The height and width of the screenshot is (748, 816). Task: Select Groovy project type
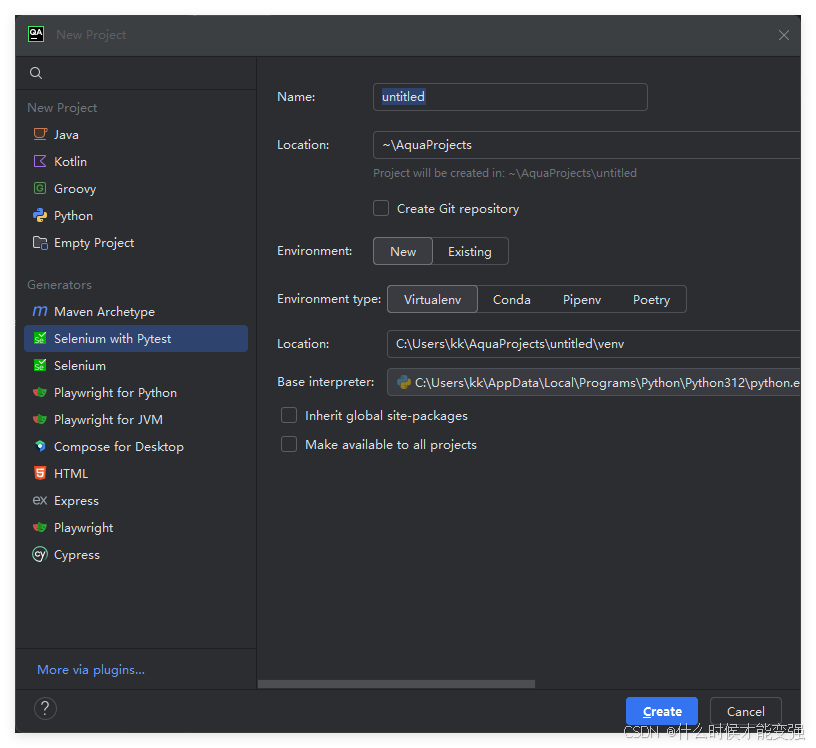click(x=136, y=188)
